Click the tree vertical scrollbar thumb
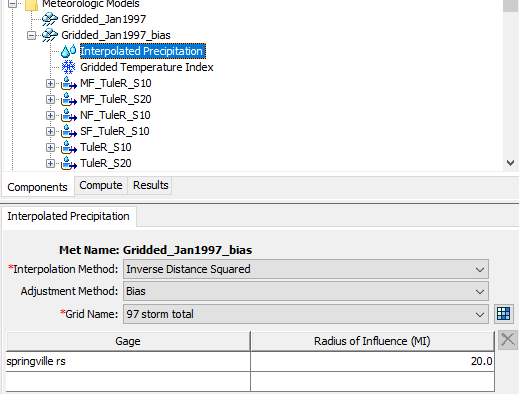 coord(510,6)
